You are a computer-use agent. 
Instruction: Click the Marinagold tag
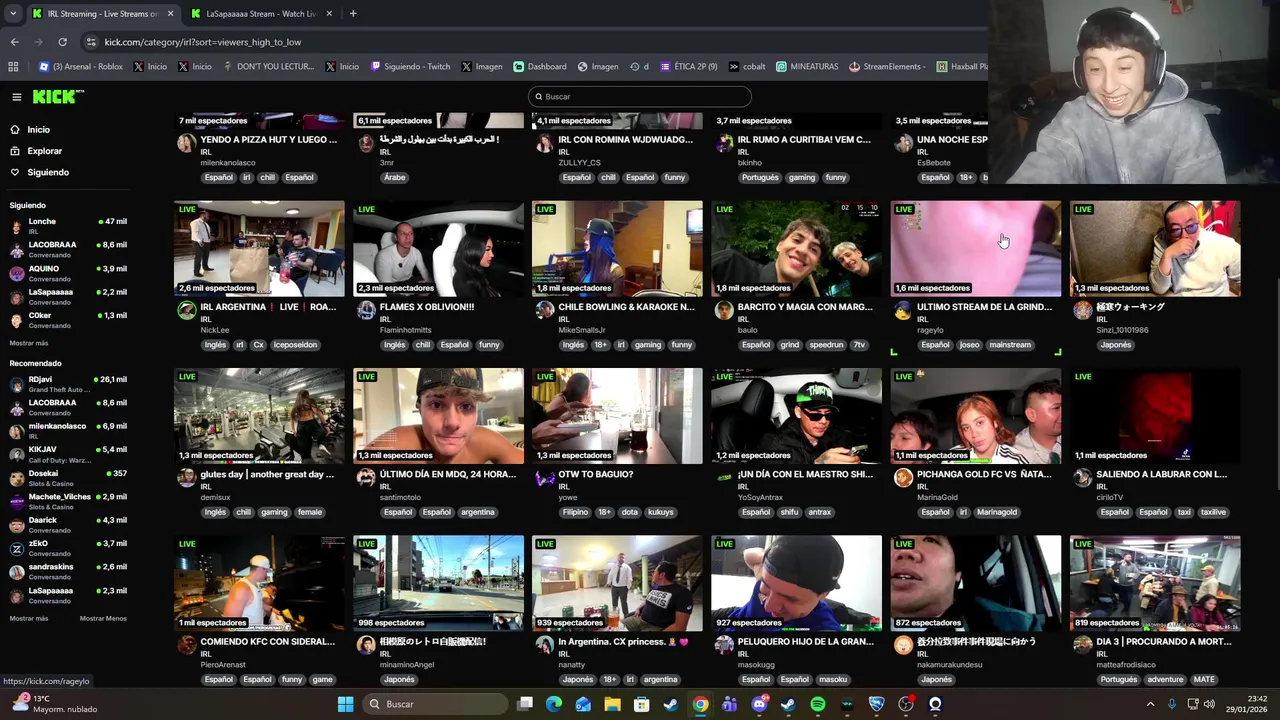pyautogui.click(x=997, y=512)
